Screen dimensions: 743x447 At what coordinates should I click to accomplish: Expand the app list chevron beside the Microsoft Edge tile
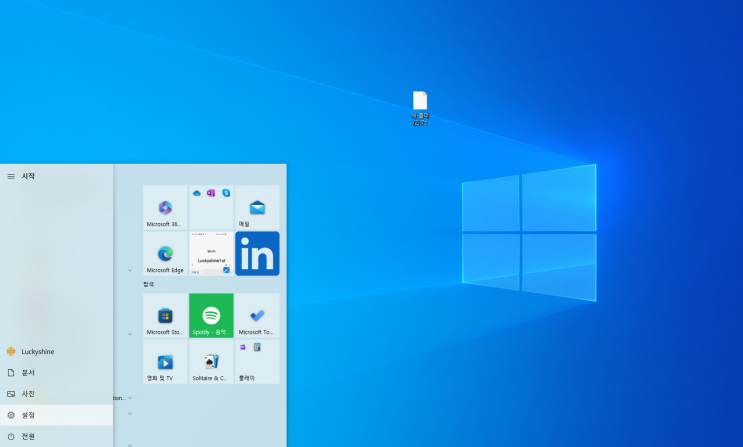coord(130,270)
